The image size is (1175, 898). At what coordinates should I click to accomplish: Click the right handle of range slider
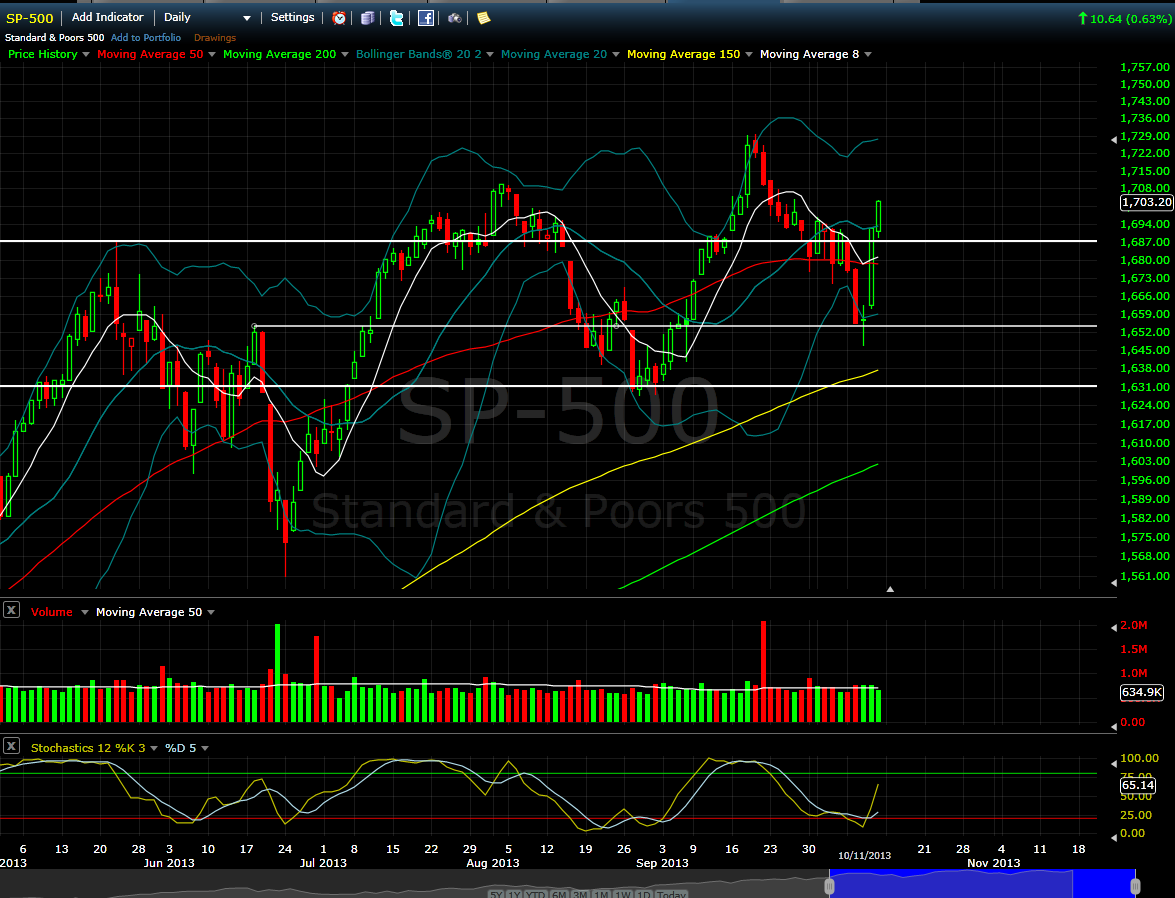(x=1135, y=886)
